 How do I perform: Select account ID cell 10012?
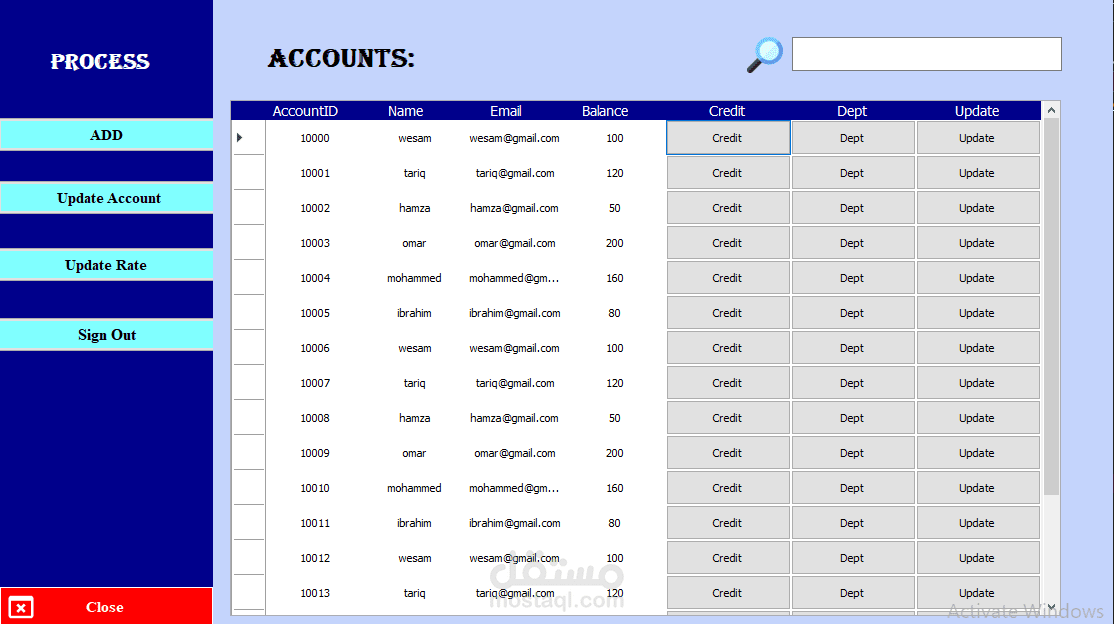pos(315,558)
